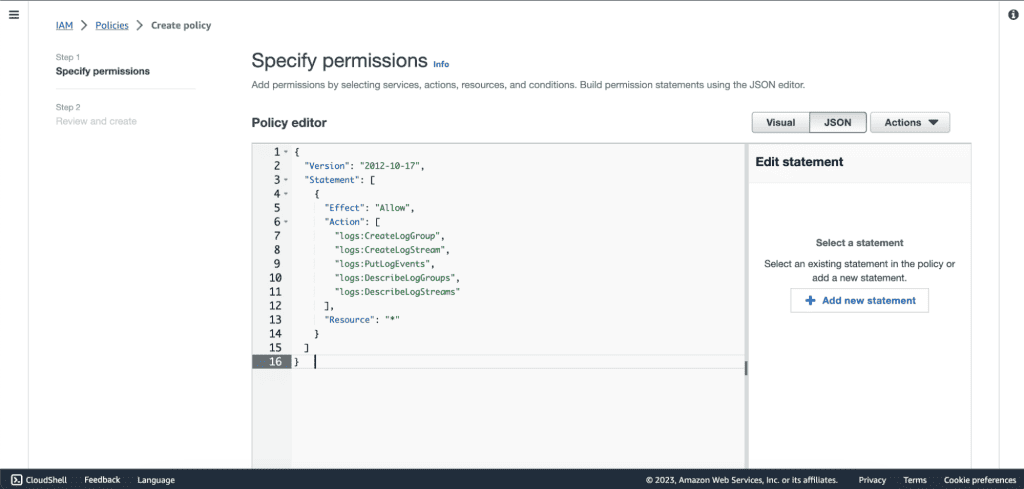
Task: Click the CloudShell terminal icon
Action: 17,480
